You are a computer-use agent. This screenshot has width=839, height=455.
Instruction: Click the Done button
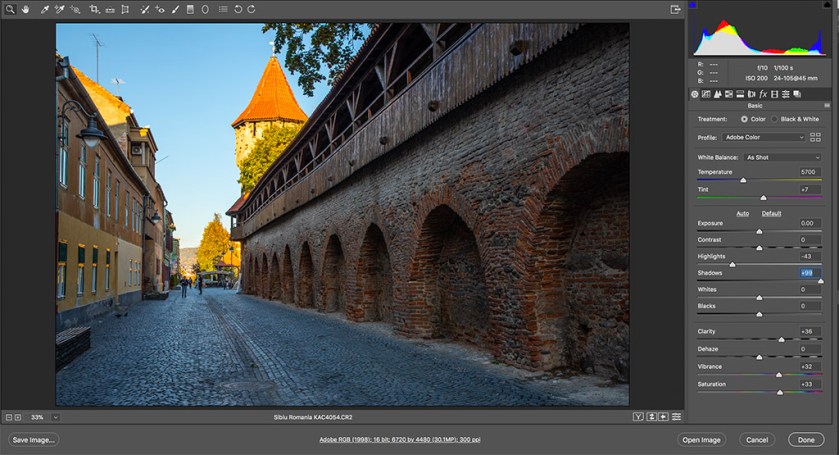point(806,440)
